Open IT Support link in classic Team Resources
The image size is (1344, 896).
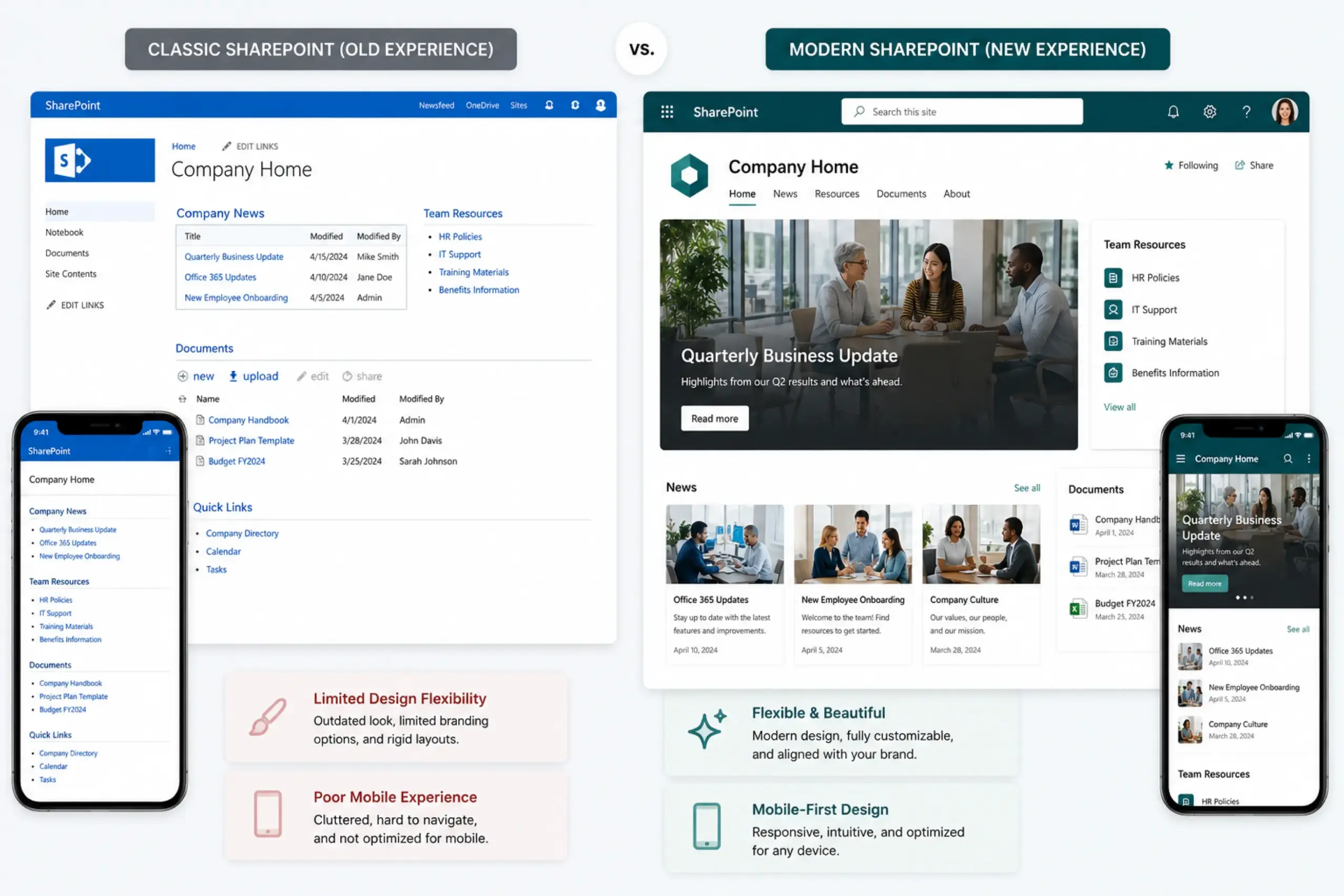tap(459, 254)
